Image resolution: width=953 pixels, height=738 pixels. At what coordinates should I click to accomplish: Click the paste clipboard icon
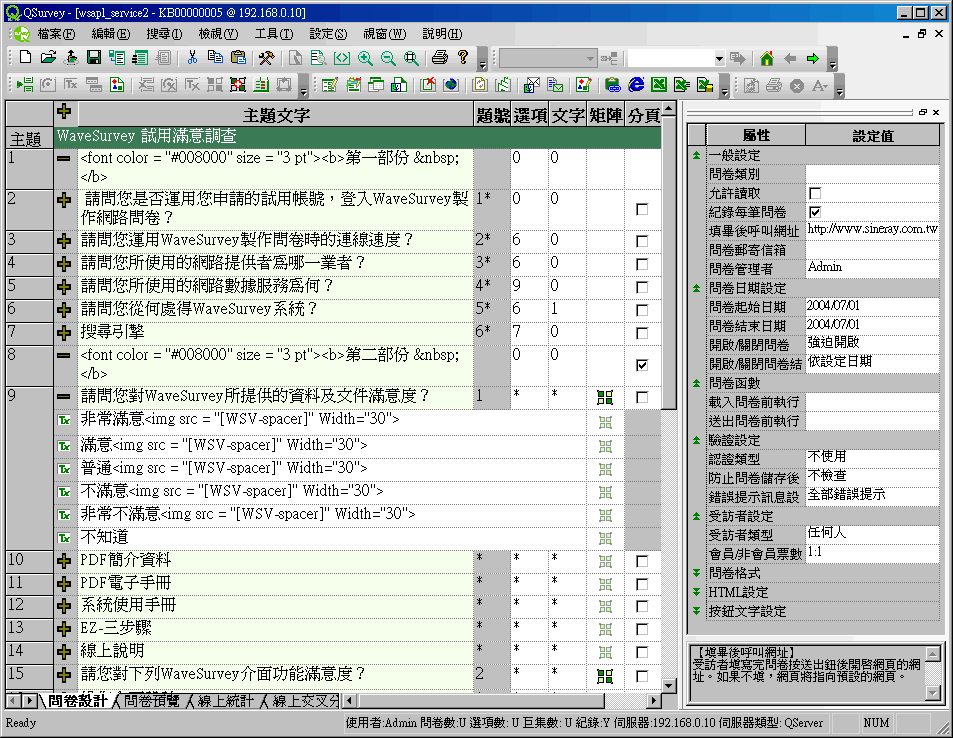[238, 57]
